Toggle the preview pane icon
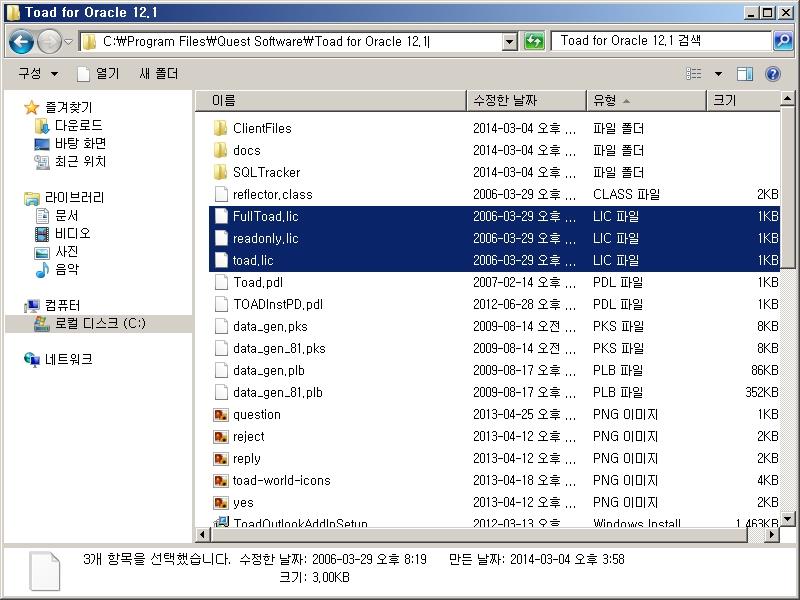 [745, 74]
